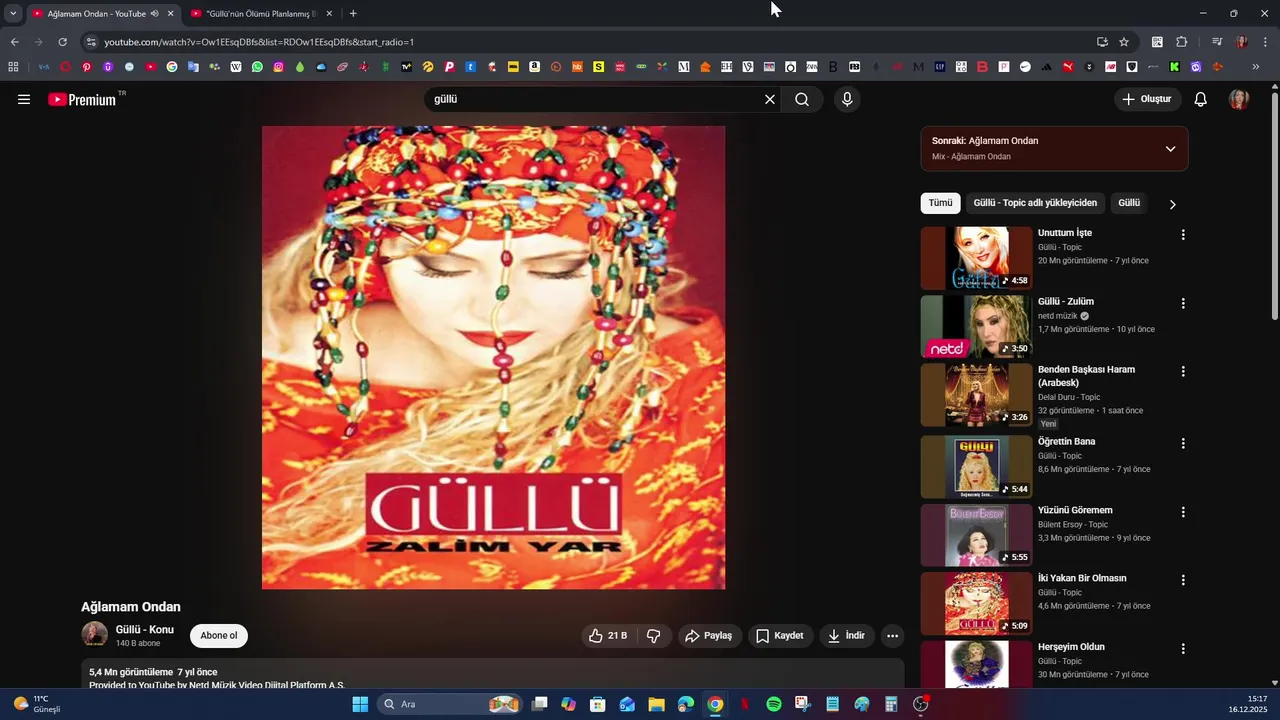Open options for Benden Başkası Haram video
Image resolution: width=1280 pixels, height=720 pixels.
click(1183, 371)
